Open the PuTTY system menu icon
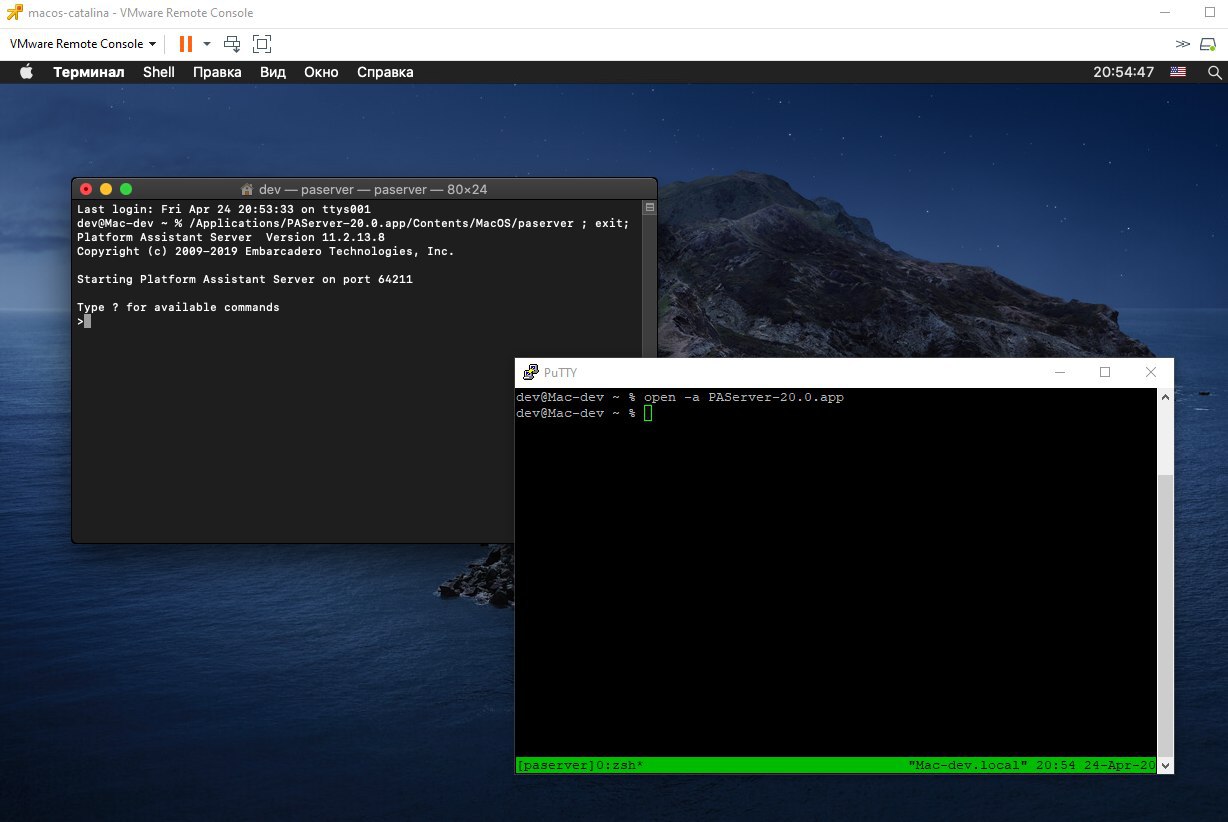The height and width of the screenshot is (822, 1228). pyautogui.click(x=531, y=372)
